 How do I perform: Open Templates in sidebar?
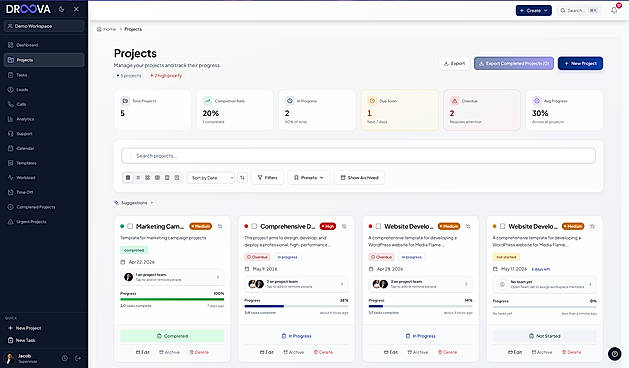pyautogui.click(x=44, y=163)
